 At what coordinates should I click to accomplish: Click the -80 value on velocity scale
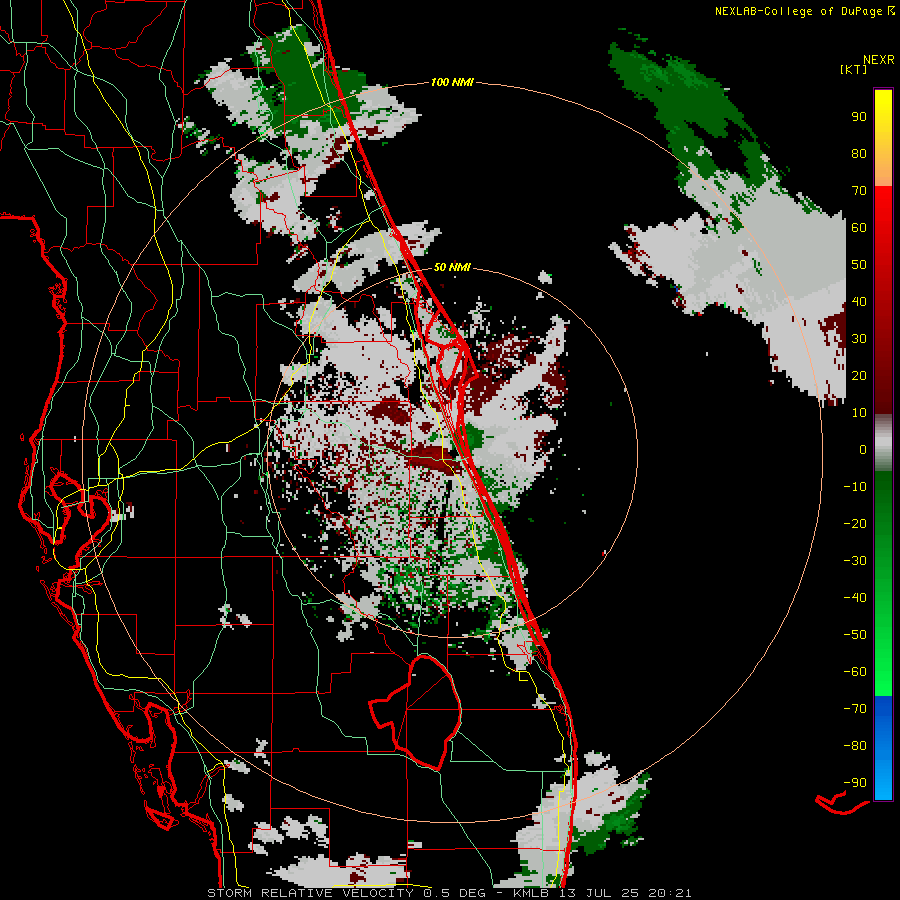click(855, 746)
